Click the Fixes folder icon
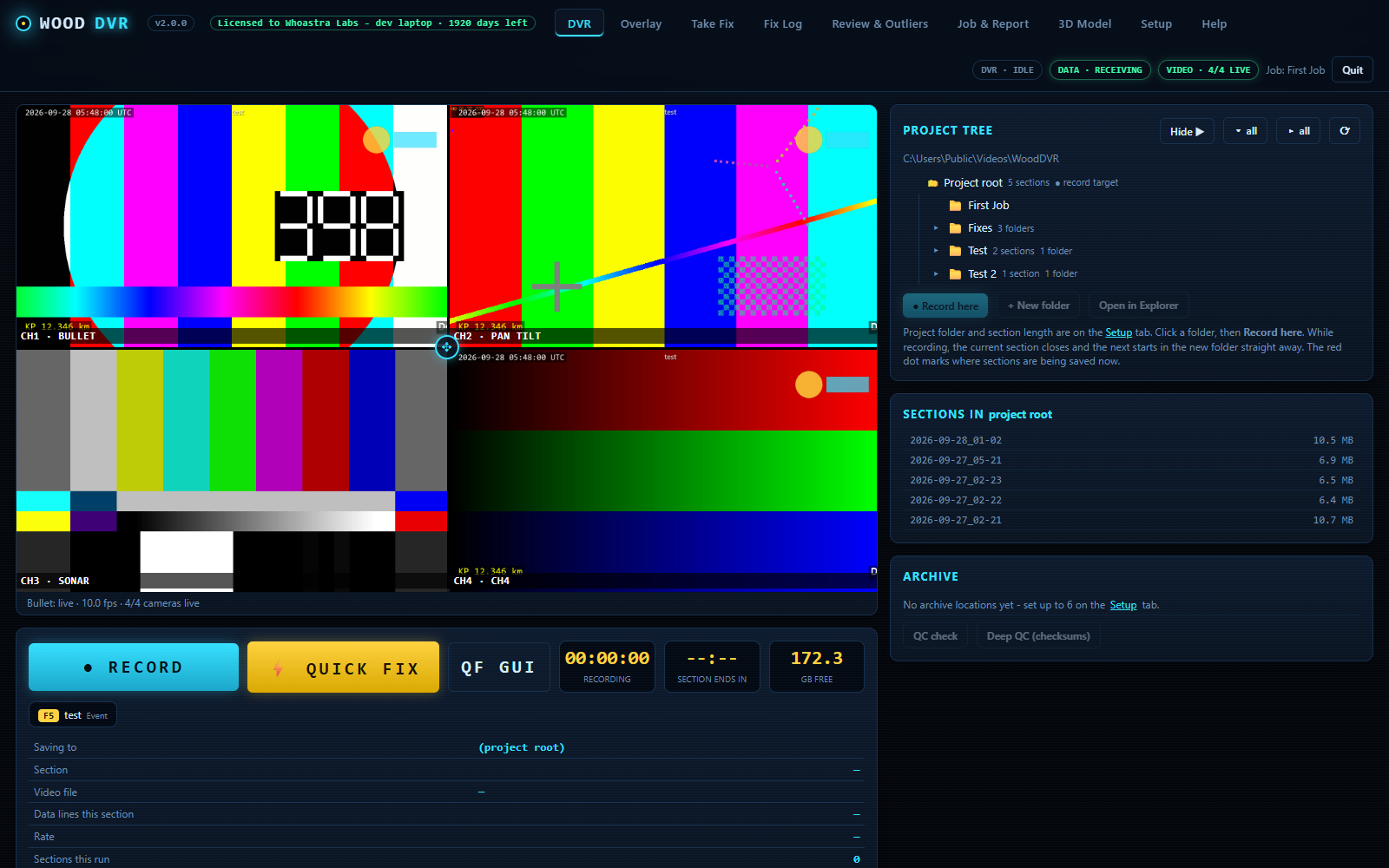Screen dimensions: 1389x868 coord(955,228)
